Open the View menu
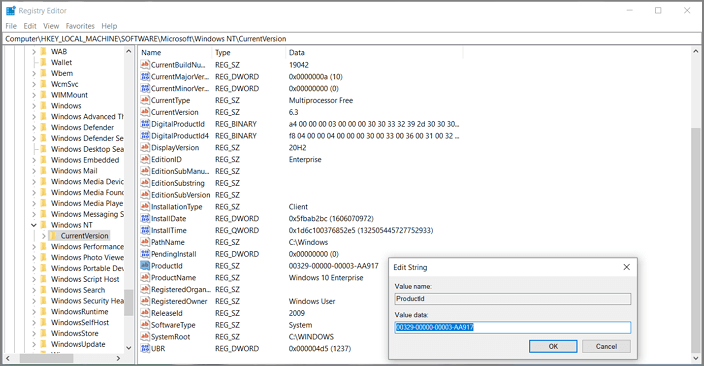The height and width of the screenshot is (366, 704). click(51, 26)
